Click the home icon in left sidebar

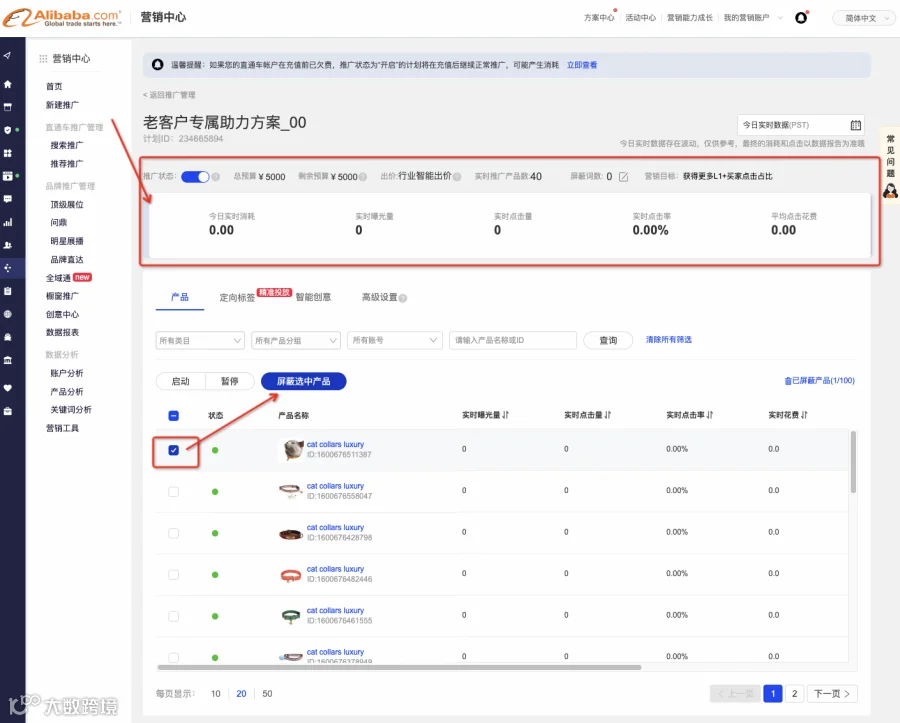[x=7, y=84]
